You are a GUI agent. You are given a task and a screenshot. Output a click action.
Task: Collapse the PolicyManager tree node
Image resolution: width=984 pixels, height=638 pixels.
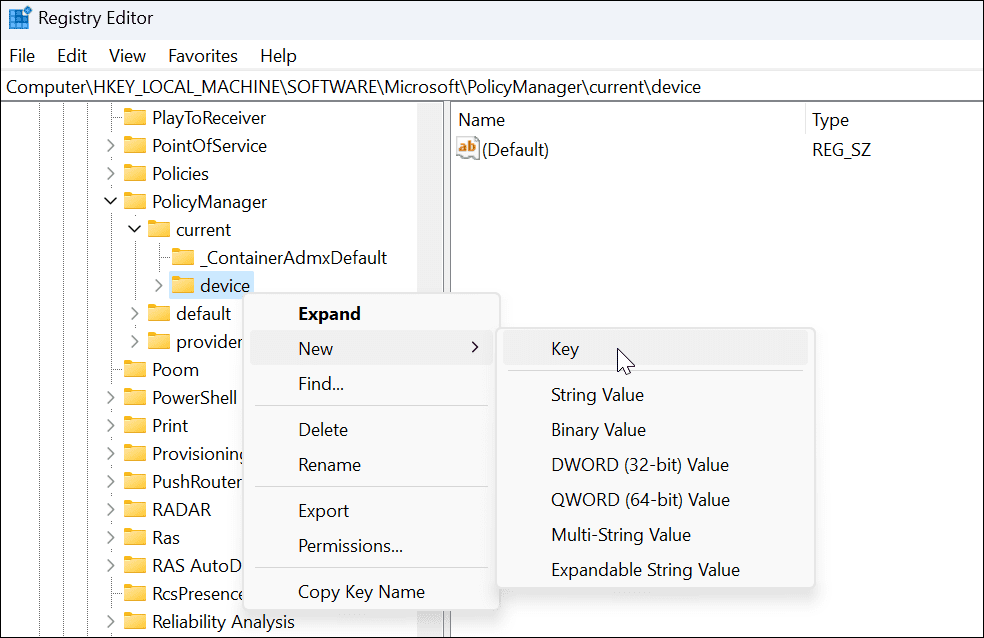(110, 202)
